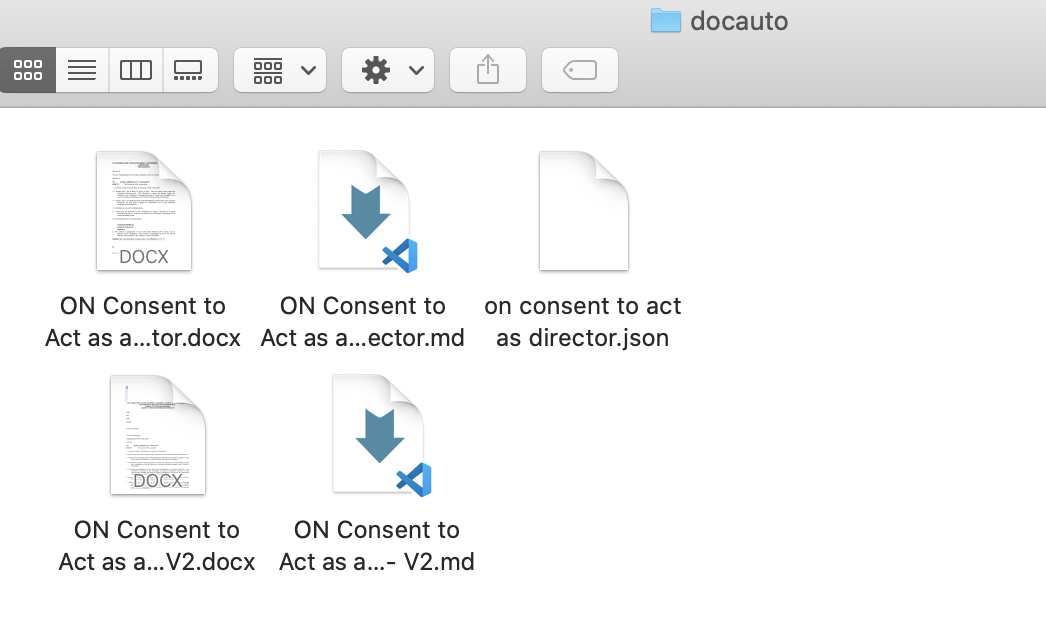Select the ON Consent director.md markdown file
Image resolution: width=1046 pixels, height=638 pixels.
(x=363, y=210)
